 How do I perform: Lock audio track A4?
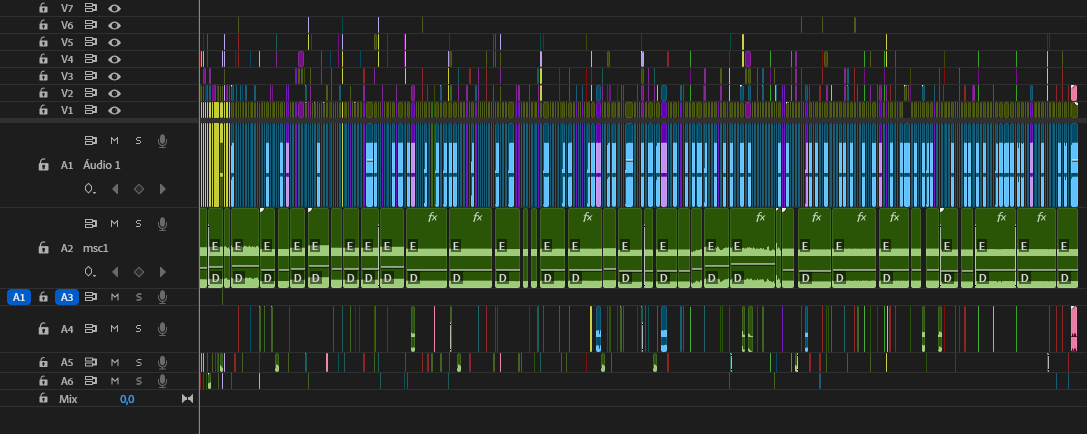tap(43, 329)
